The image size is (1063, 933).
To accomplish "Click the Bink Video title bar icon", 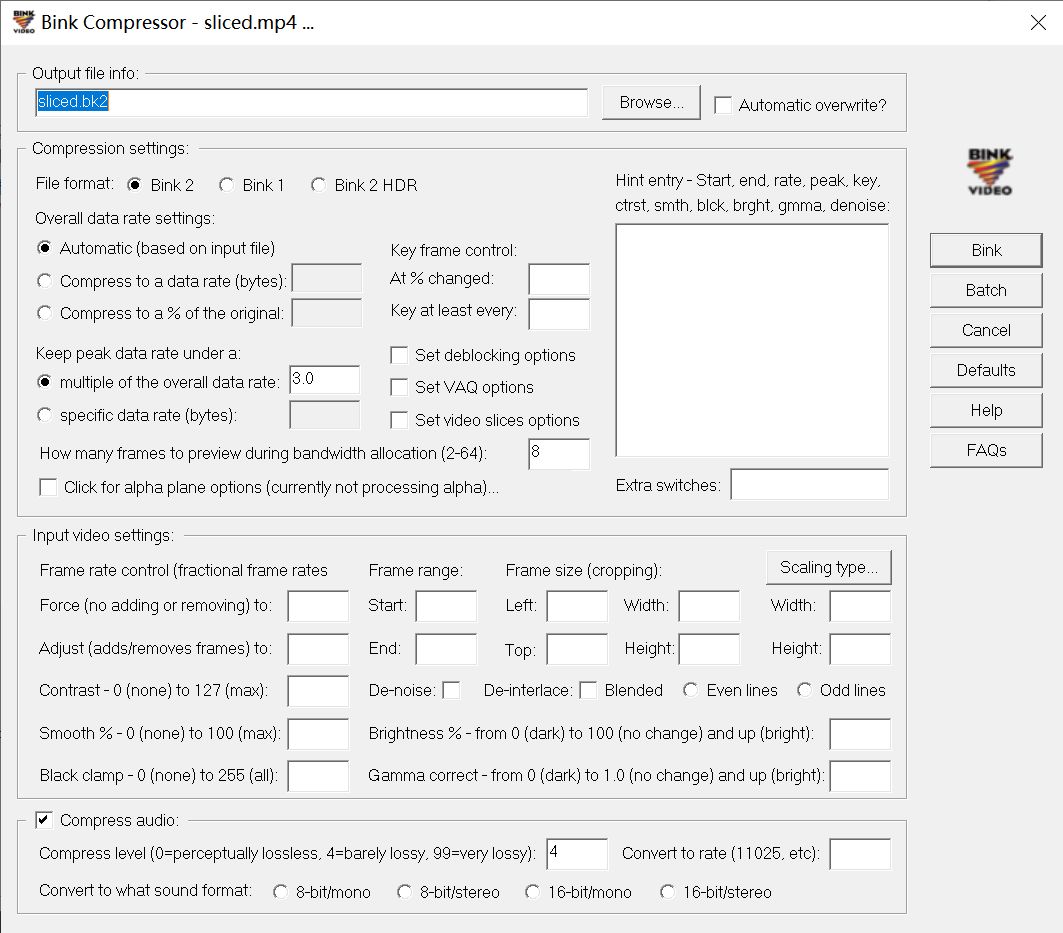I will [23, 22].
